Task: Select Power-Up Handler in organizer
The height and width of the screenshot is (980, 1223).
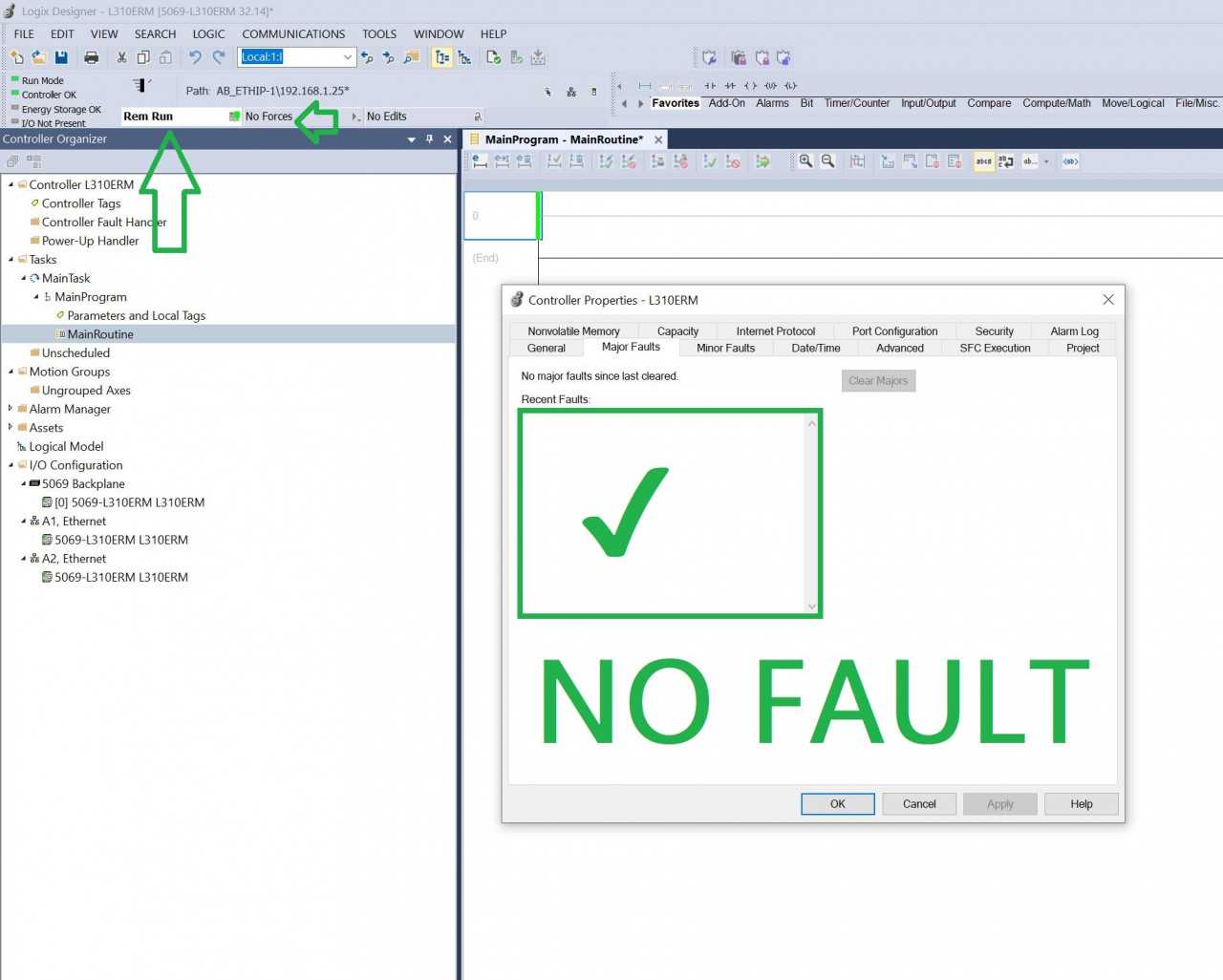Action: coord(90,241)
